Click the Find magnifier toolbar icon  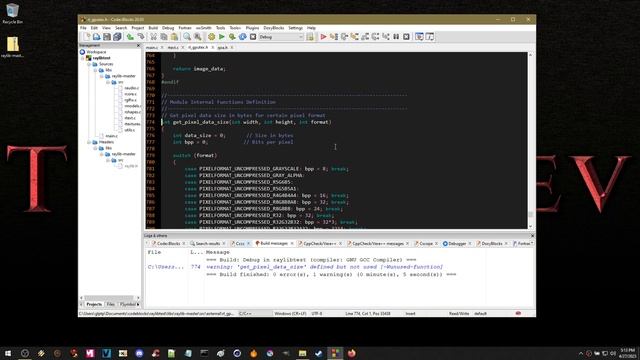pos(187,37)
